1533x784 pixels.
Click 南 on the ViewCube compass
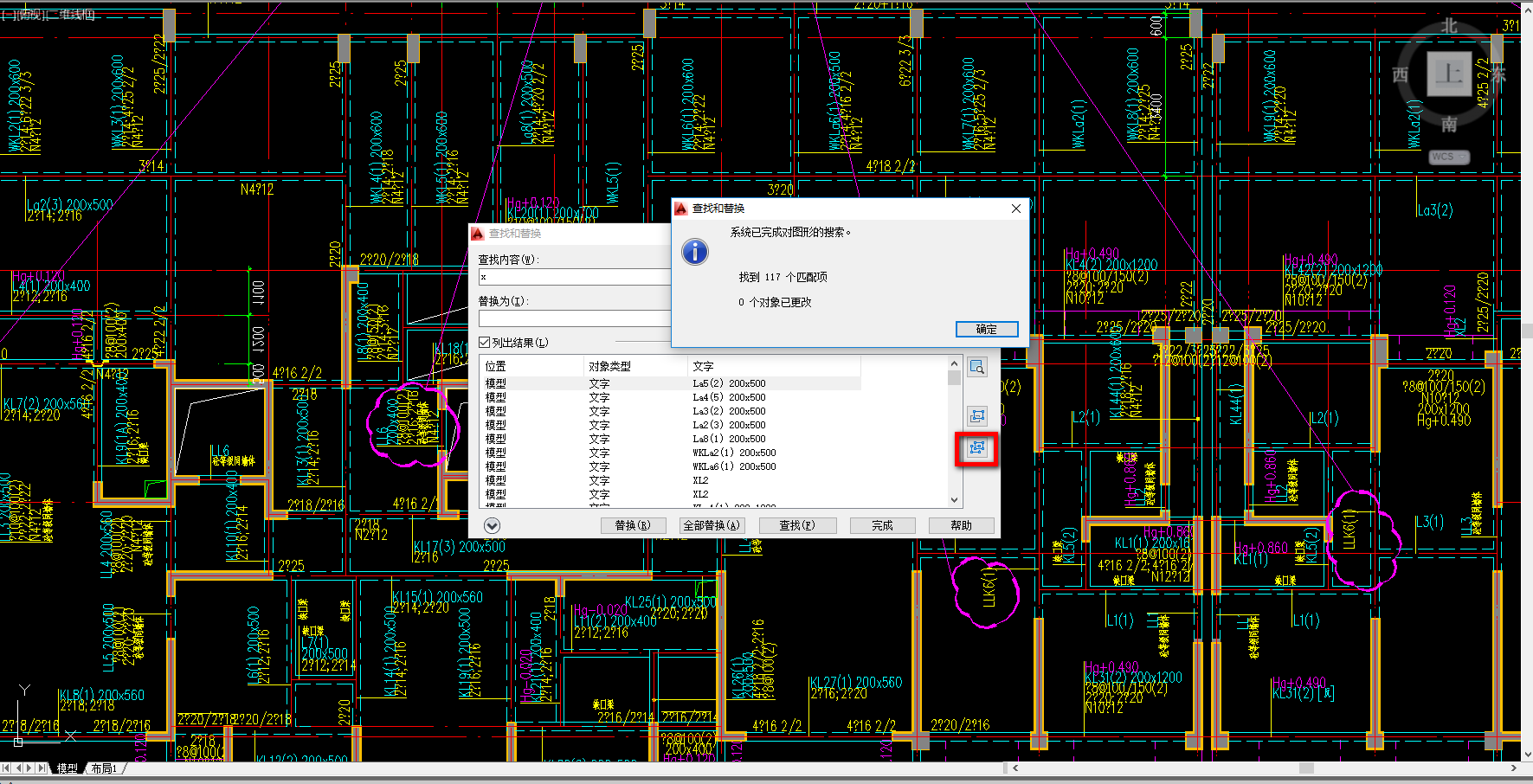[x=1449, y=125]
